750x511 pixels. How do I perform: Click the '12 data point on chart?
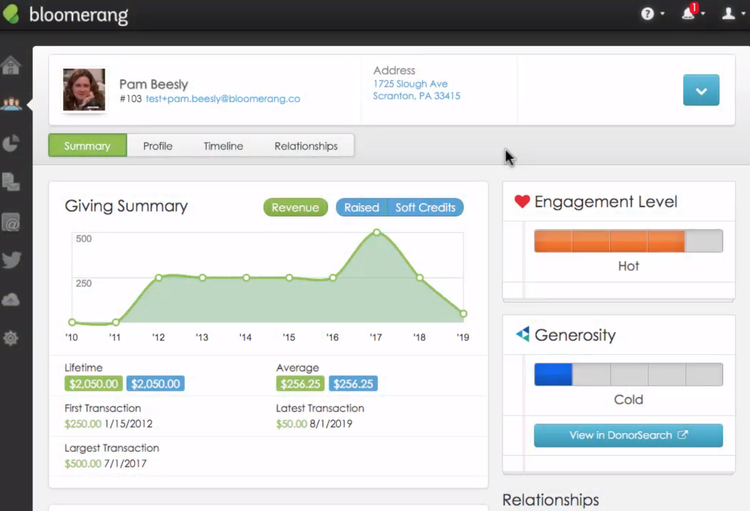click(159, 278)
